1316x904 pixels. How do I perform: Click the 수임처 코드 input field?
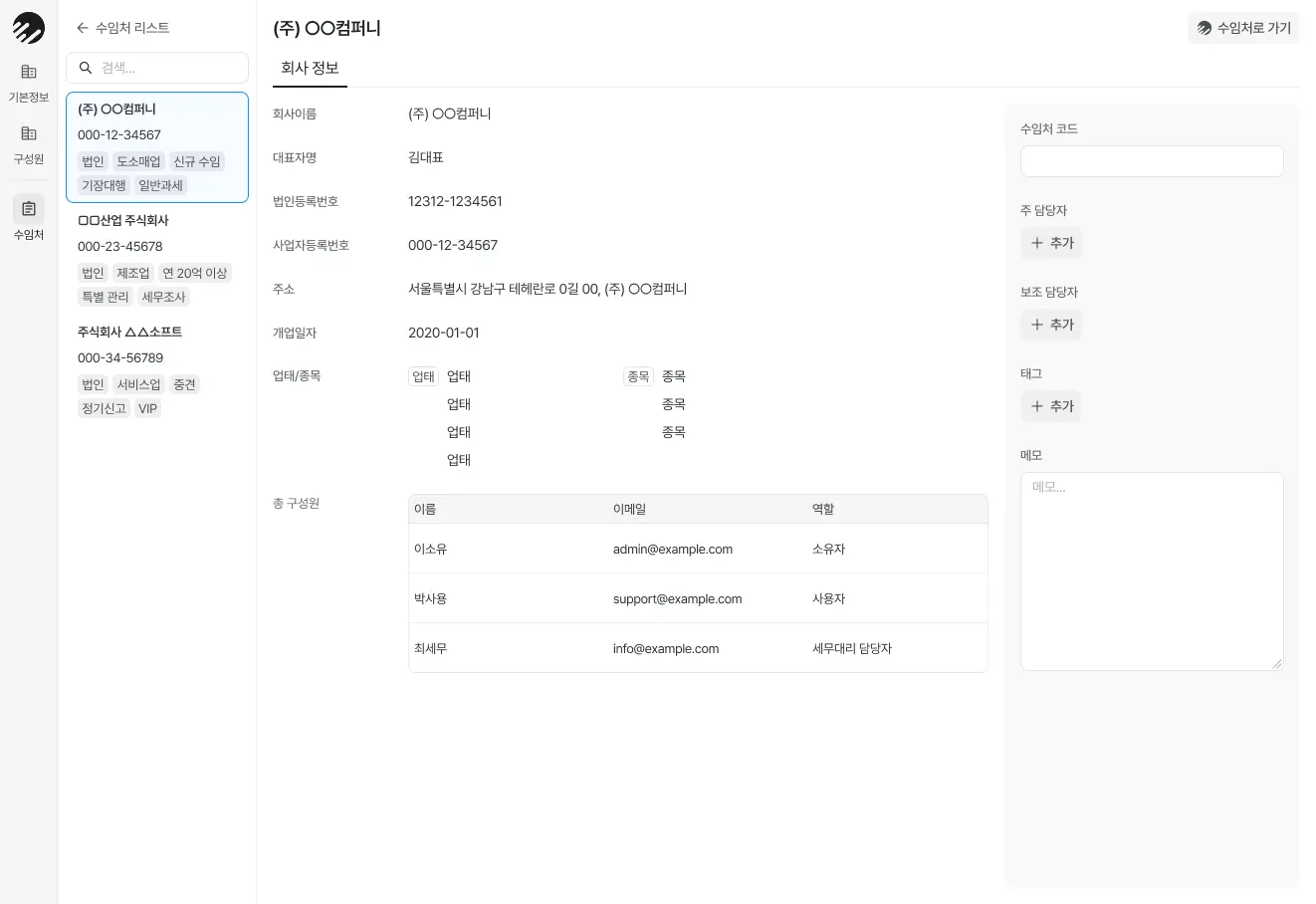(1151, 161)
